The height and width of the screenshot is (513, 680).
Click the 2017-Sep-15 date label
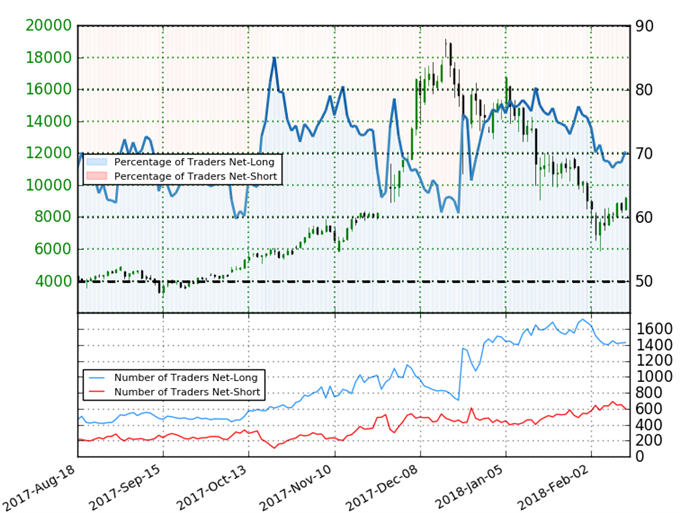click(x=124, y=487)
